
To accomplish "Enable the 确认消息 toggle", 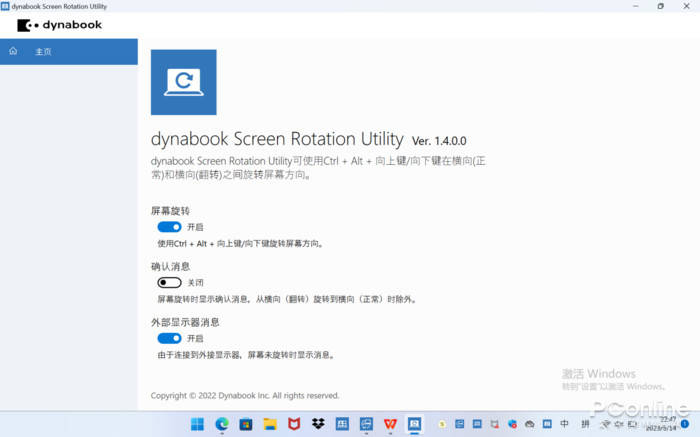I will [x=169, y=283].
